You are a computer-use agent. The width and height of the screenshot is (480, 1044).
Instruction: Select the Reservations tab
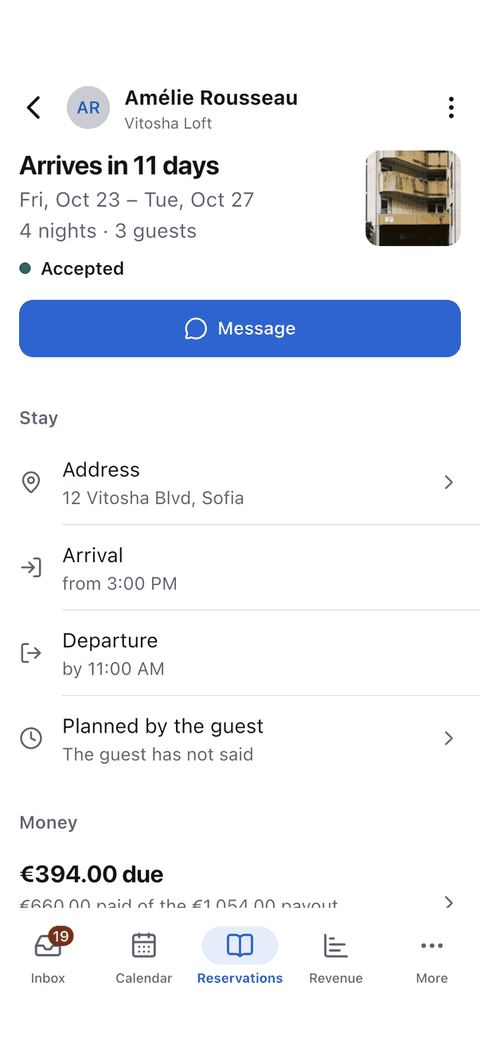pos(240,957)
